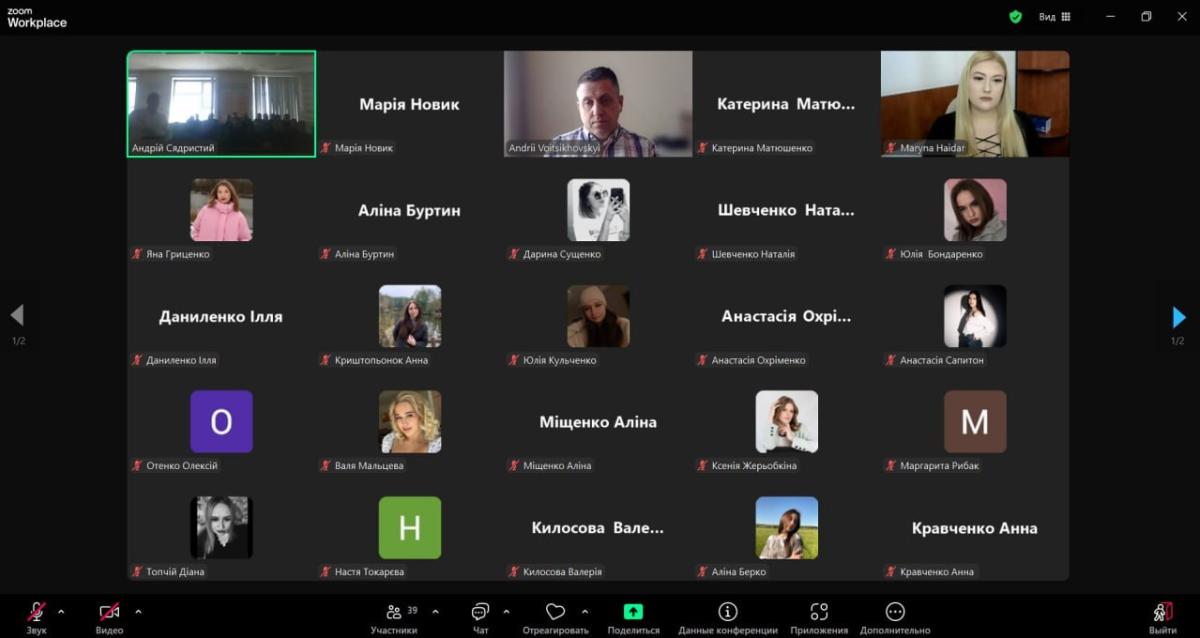
Task: Open the Участники participants panel
Action: tap(394, 618)
